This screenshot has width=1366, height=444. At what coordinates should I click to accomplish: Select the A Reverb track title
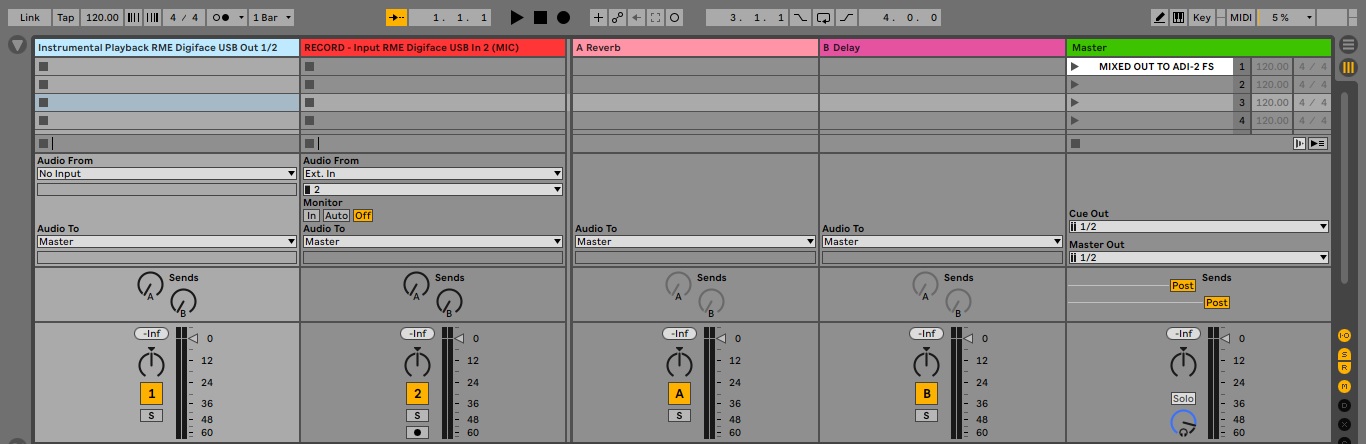pyautogui.click(x=695, y=48)
